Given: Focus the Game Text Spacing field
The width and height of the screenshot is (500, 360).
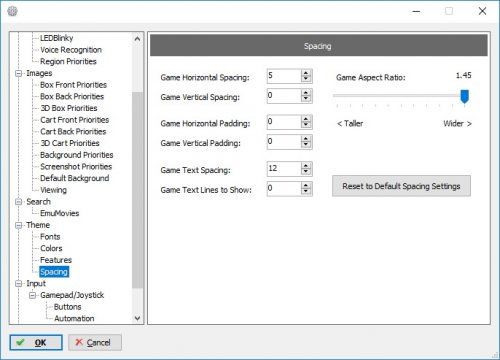Looking at the screenshot, I should pos(284,169).
